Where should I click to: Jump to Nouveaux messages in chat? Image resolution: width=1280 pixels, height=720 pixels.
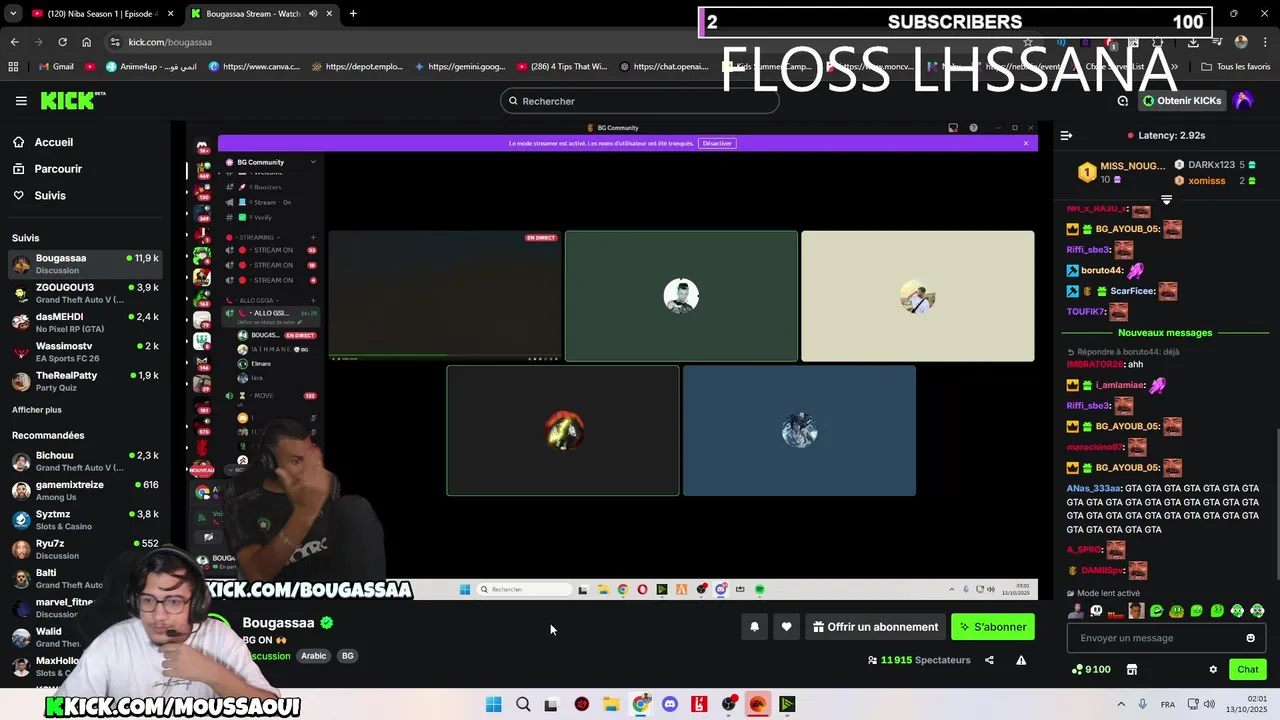(x=1165, y=333)
